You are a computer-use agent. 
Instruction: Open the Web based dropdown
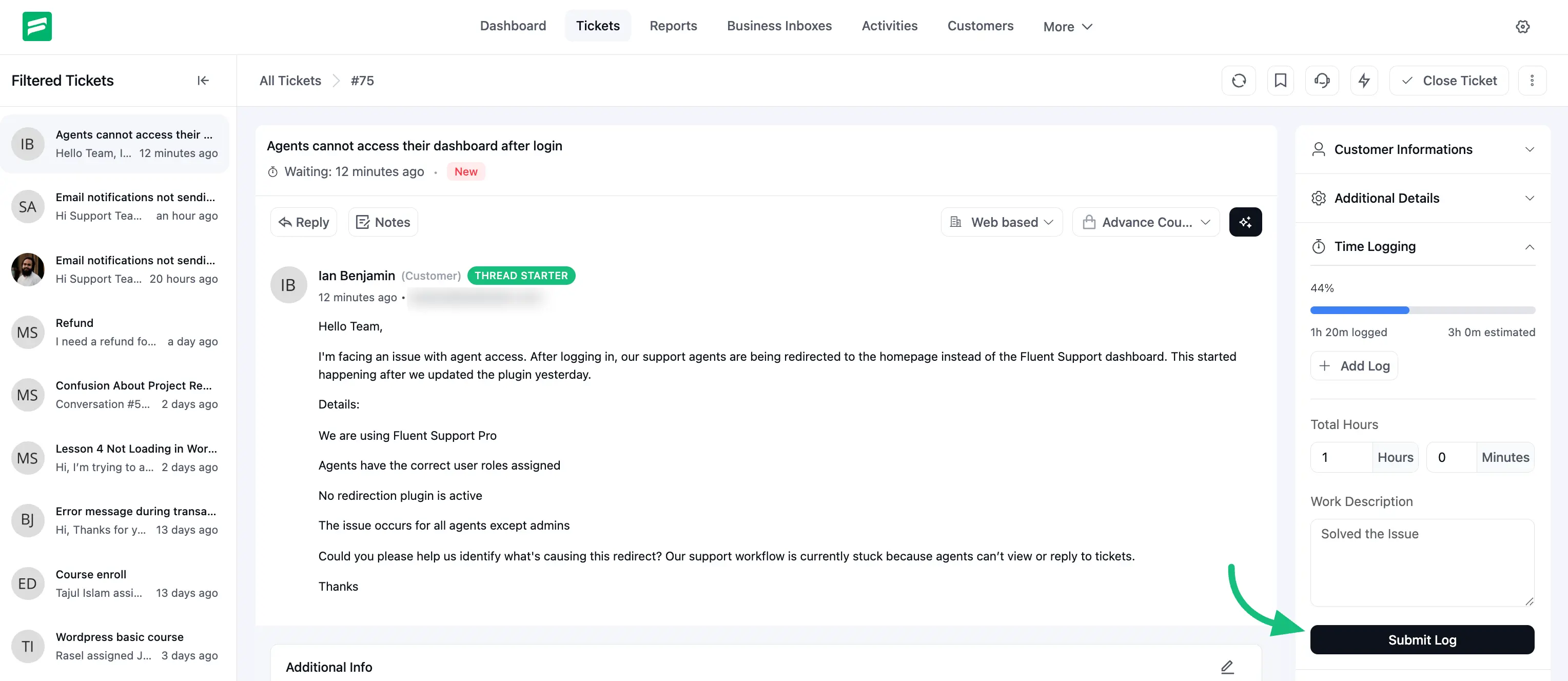tap(1002, 222)
